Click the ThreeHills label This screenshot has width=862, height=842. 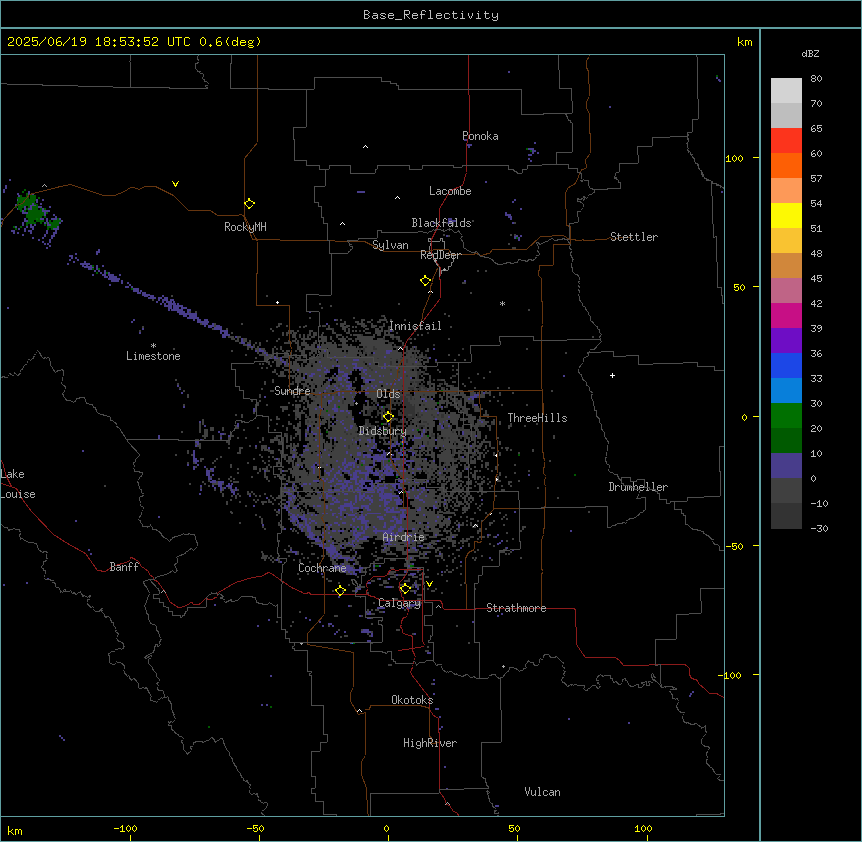pyautogui.click(x=538, y=418)
